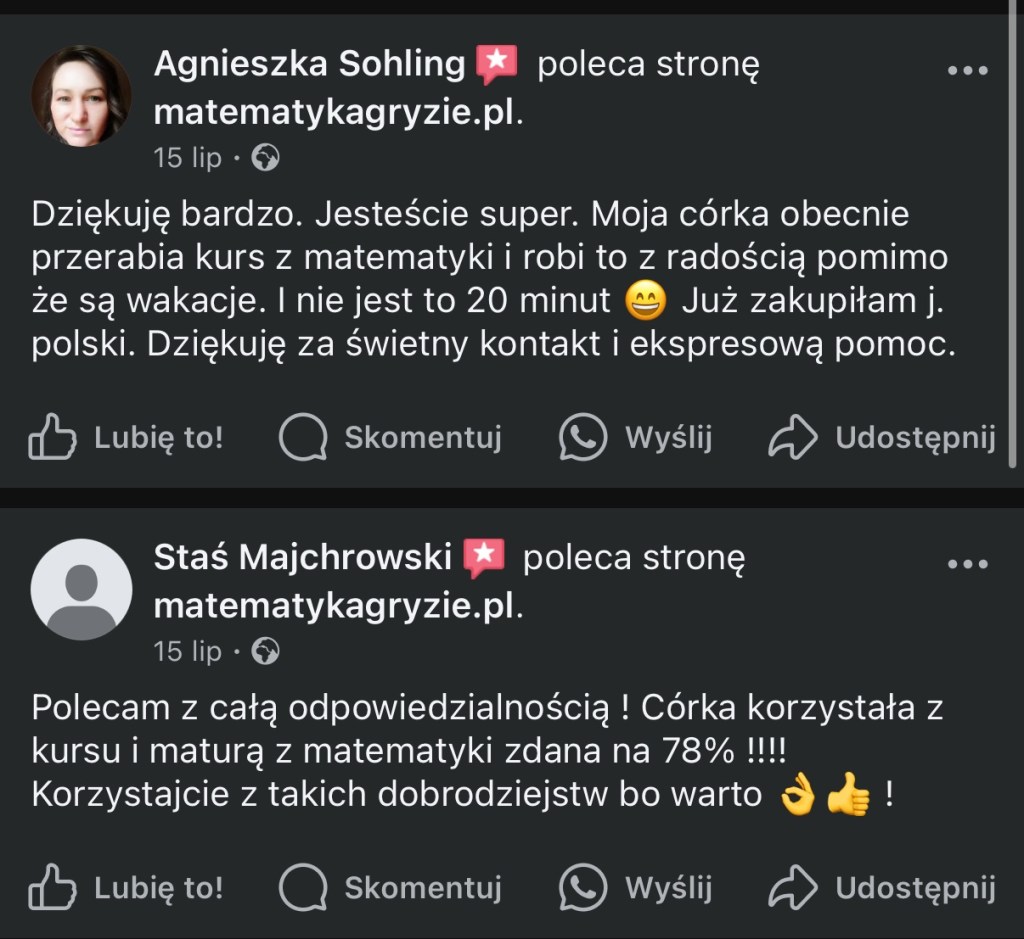Open options menu on Agnieszka's post

tap(967, 71)
